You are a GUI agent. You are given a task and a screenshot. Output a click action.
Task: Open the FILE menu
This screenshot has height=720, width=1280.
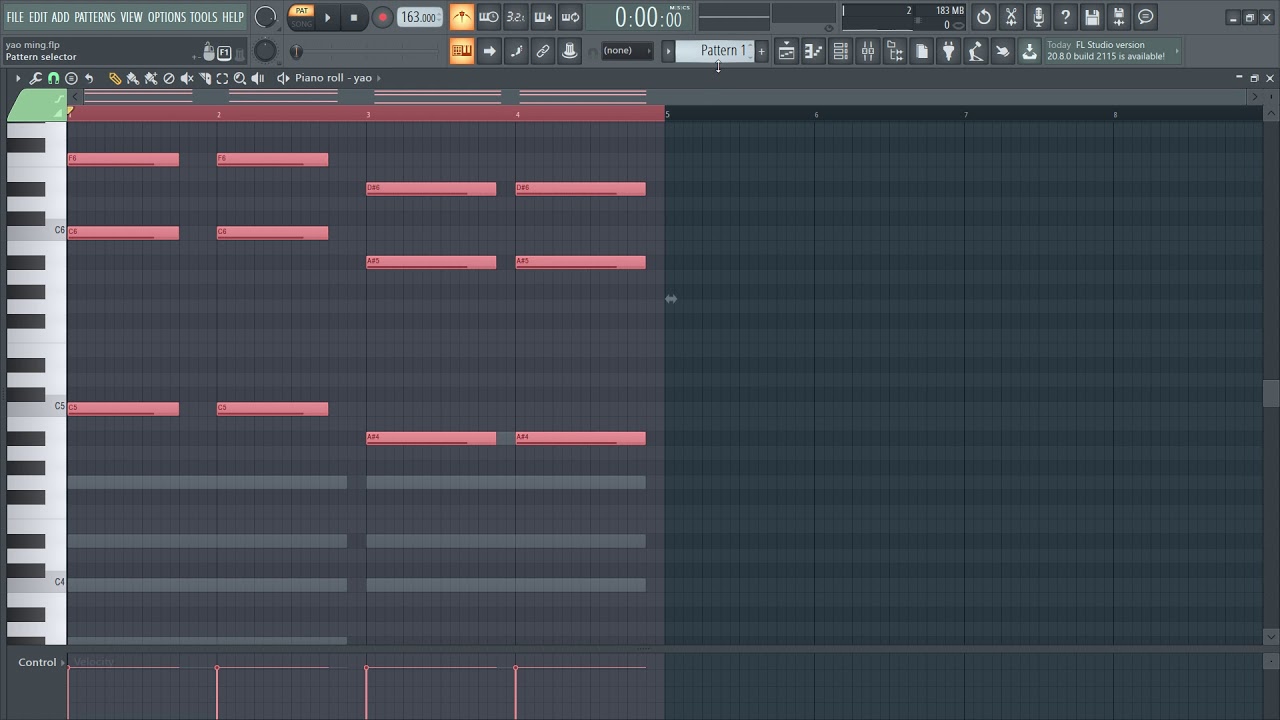(15, 17)
